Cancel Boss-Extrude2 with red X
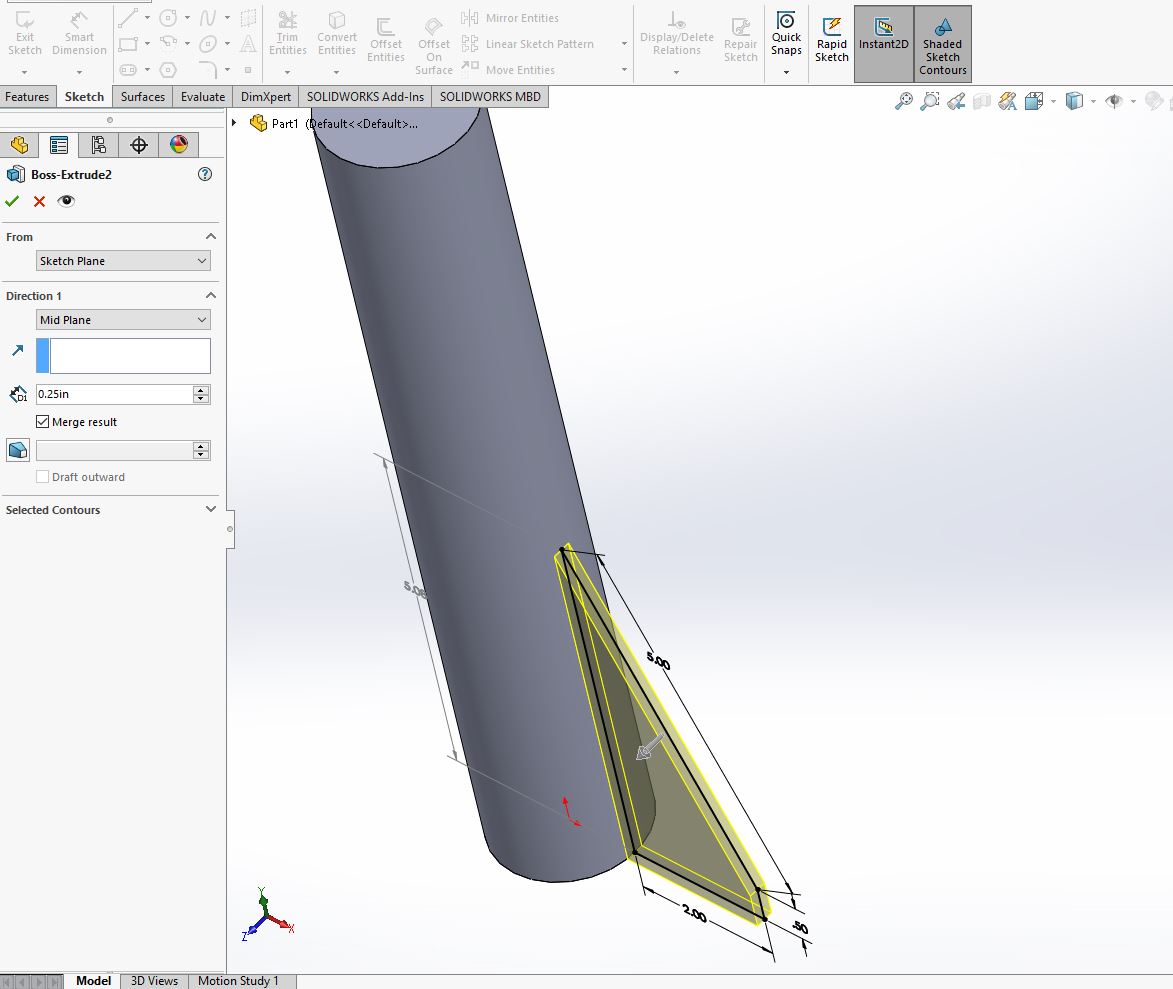1173x989 pixels. coord(38,200)
